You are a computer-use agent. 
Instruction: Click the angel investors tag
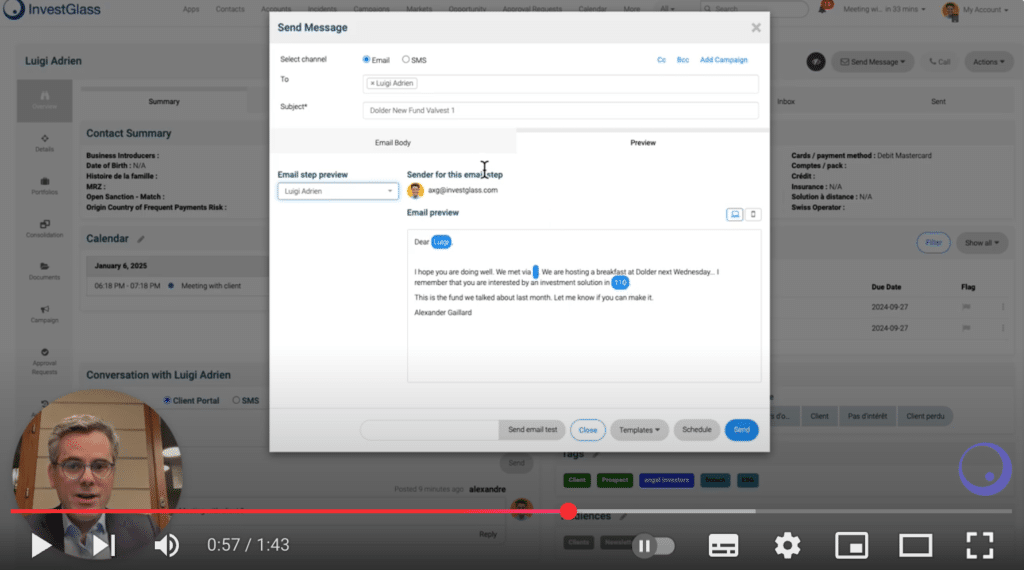point(666,480)
